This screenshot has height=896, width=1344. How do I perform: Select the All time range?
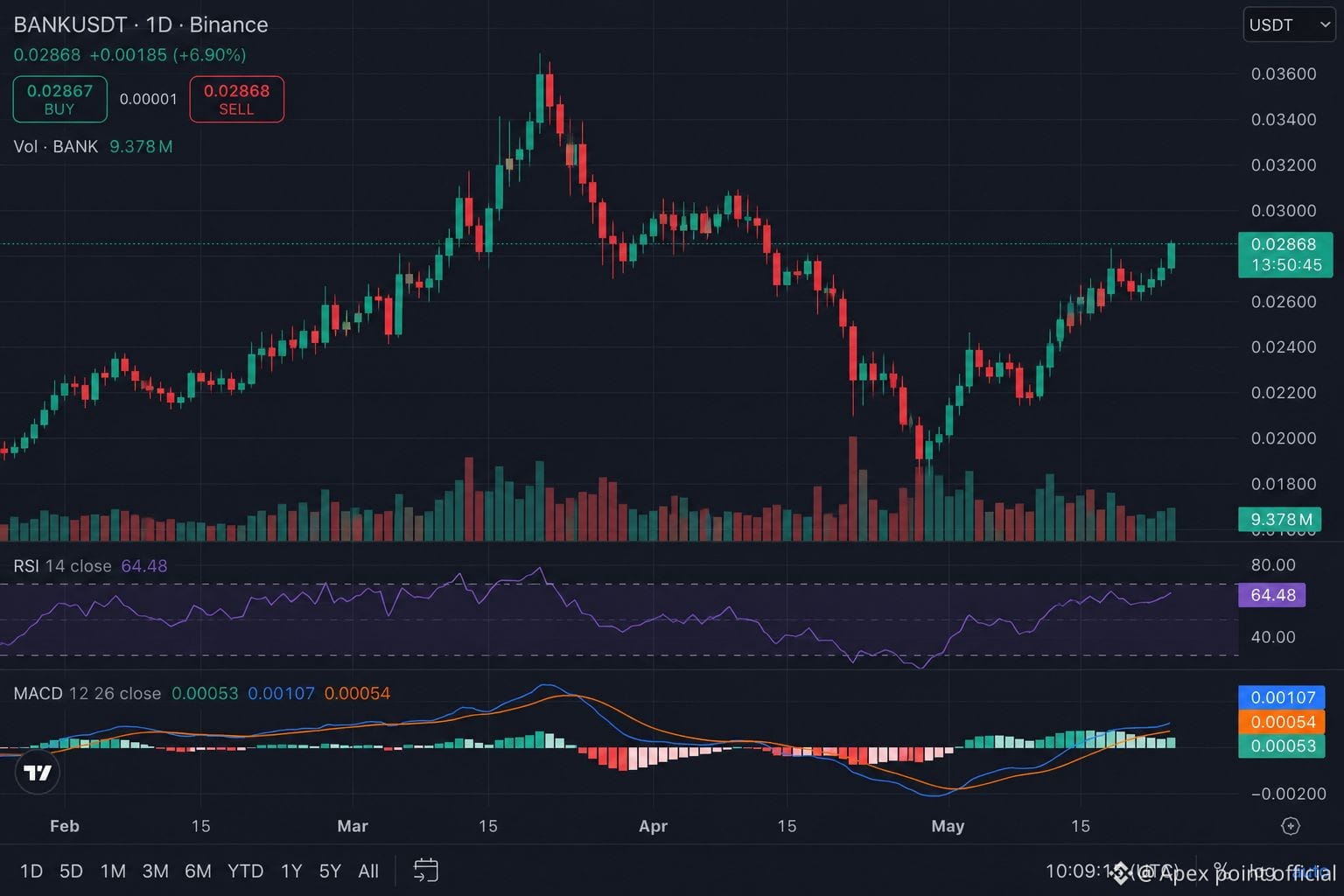pyautogui.click(x=368, y=871)
